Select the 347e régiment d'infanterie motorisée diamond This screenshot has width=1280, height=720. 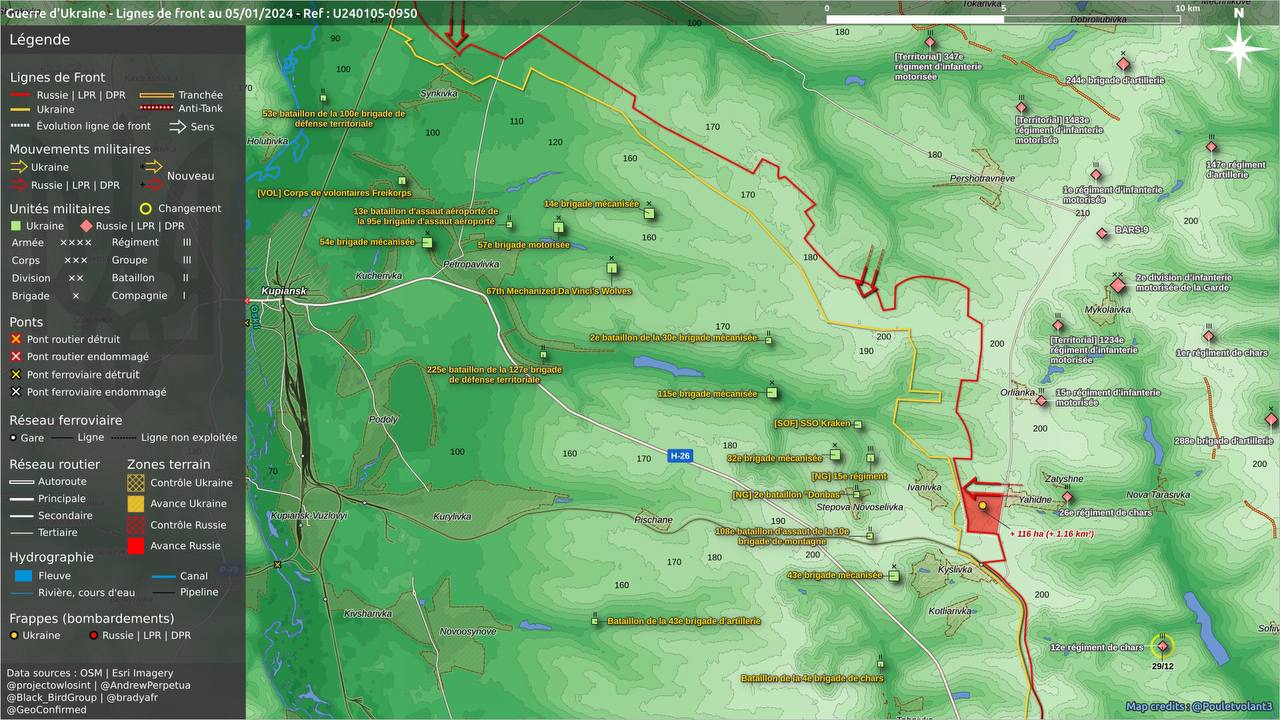point(930,42)
